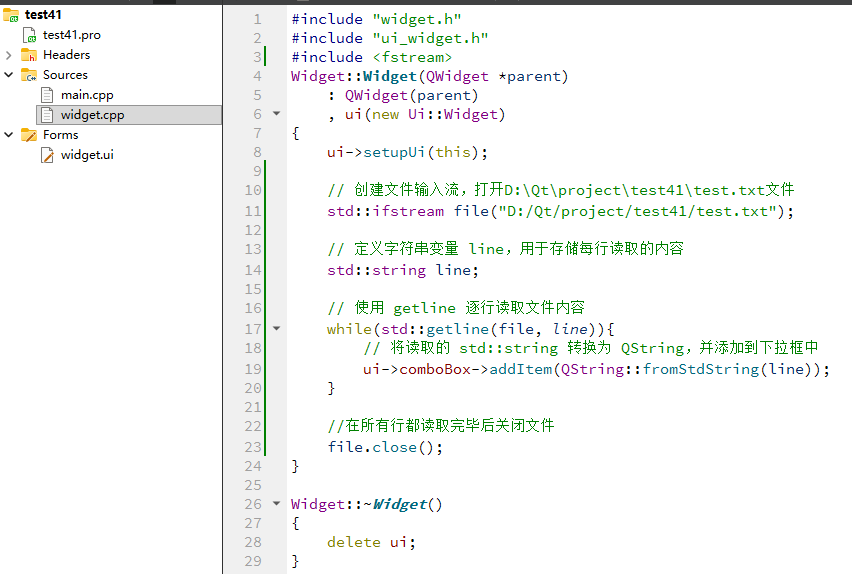
Task: Click the widget.cpp file icon
Action: pyautogui.click(x=47, y=115)
